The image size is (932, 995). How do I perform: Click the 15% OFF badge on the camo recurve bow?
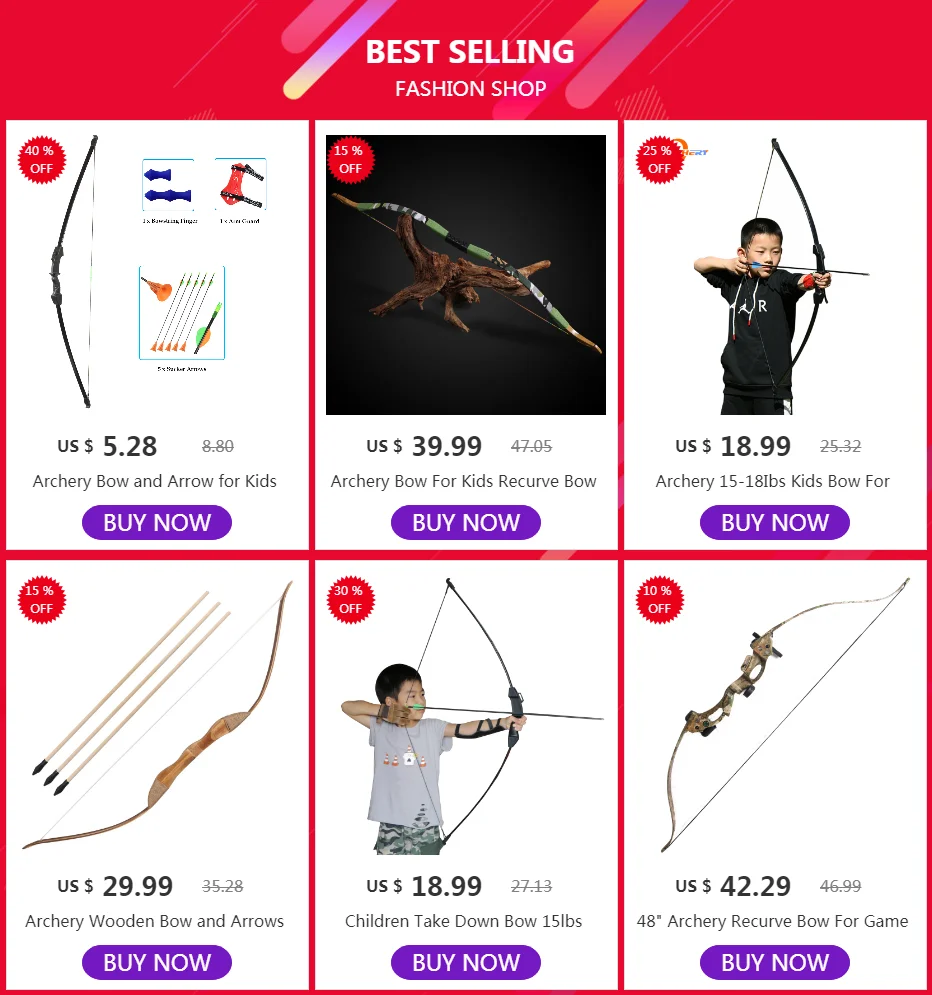point(351,160)
